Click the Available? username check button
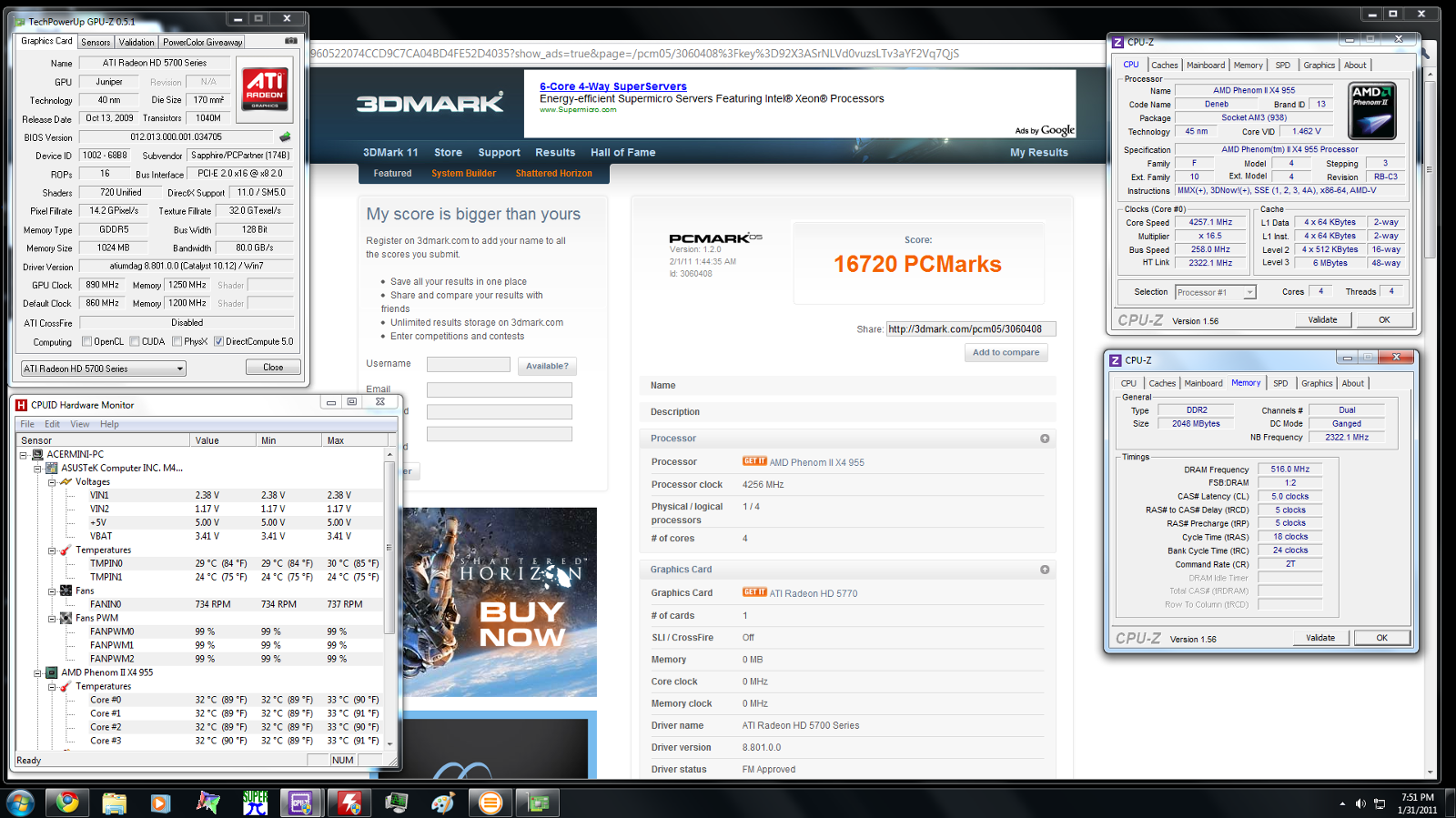 point(547,366)
